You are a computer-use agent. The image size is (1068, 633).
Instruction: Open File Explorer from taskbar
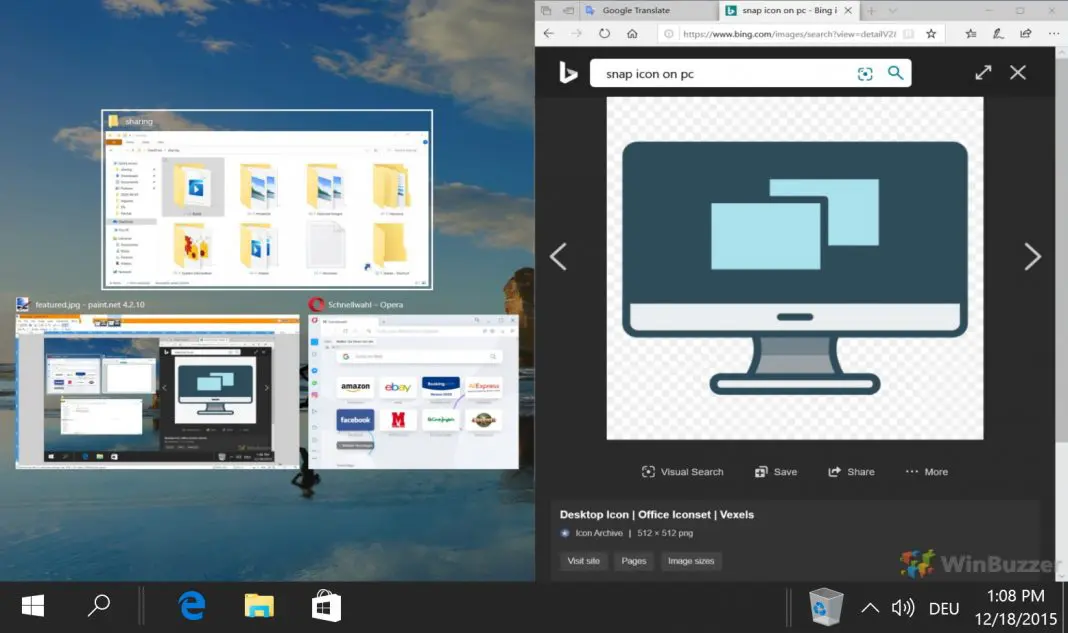point(259,606)
